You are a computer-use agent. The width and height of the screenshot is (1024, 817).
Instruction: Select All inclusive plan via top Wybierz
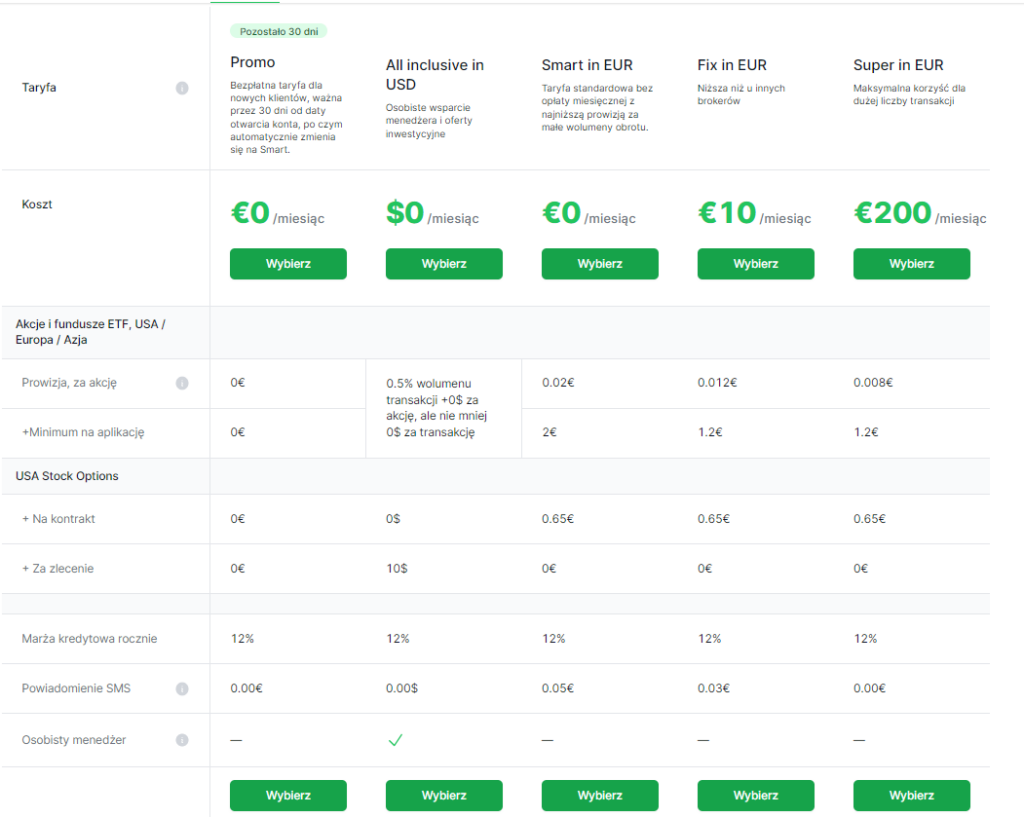444,264
